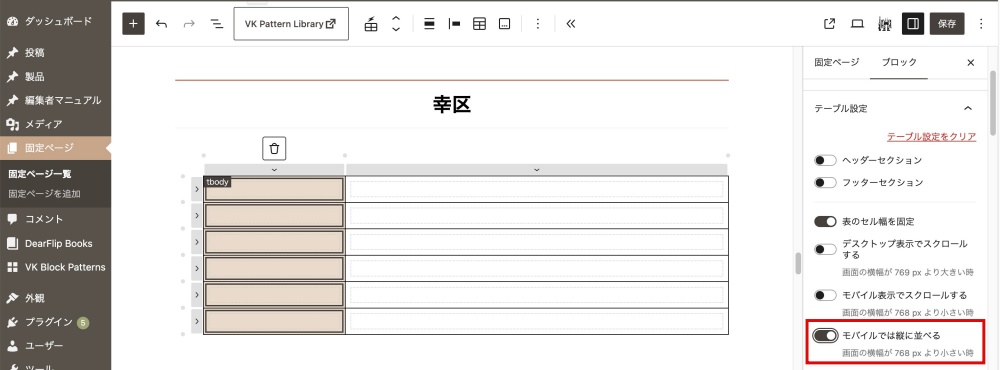
Task: Collapse block toolbar double chevron
Action: [571, 24]
